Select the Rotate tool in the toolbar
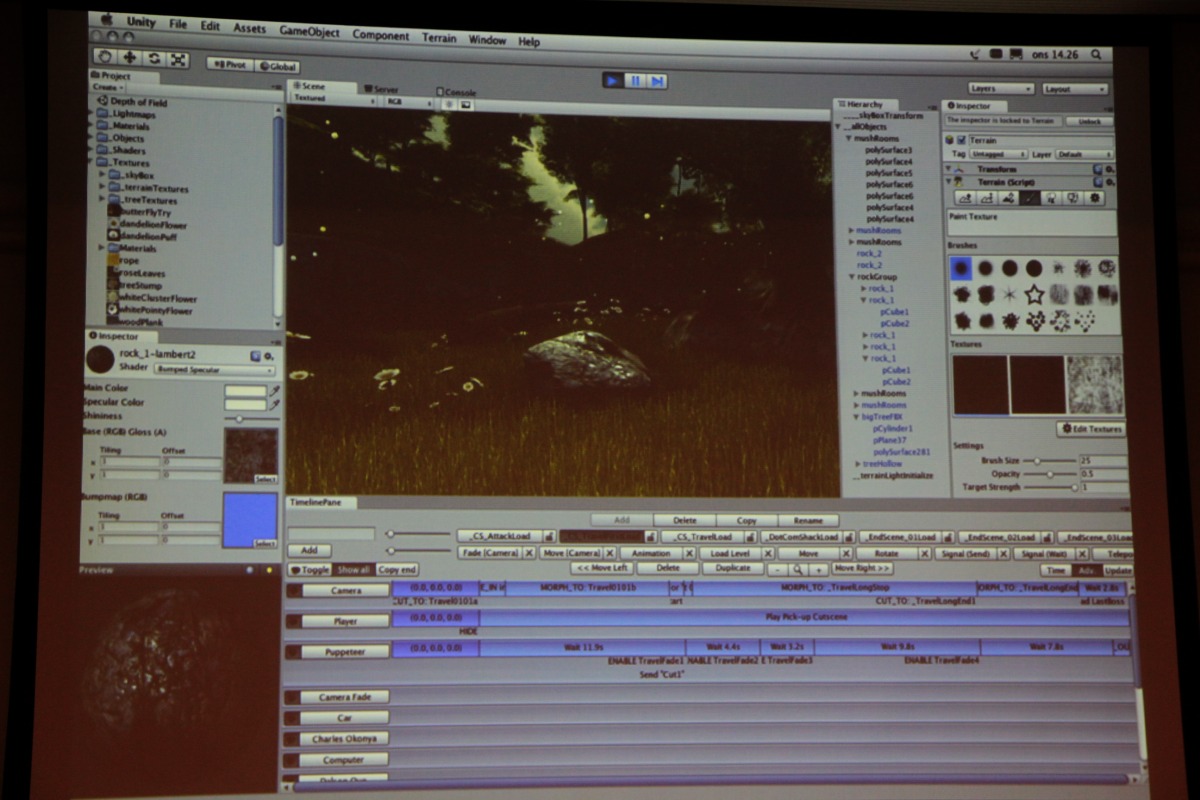The image size is (1200, 800). coord(154,59)
